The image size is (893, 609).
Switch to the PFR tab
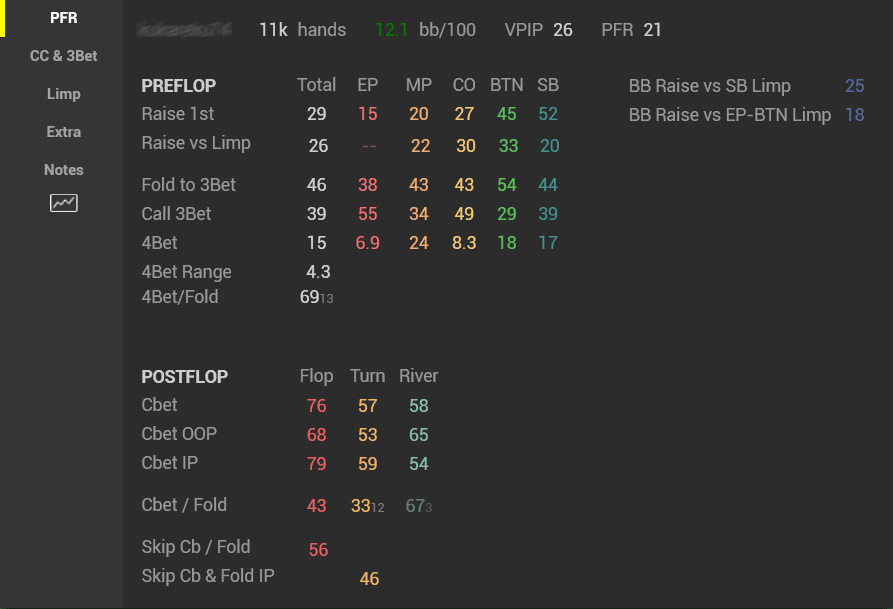pyautogui.click(x=64, y=18)
